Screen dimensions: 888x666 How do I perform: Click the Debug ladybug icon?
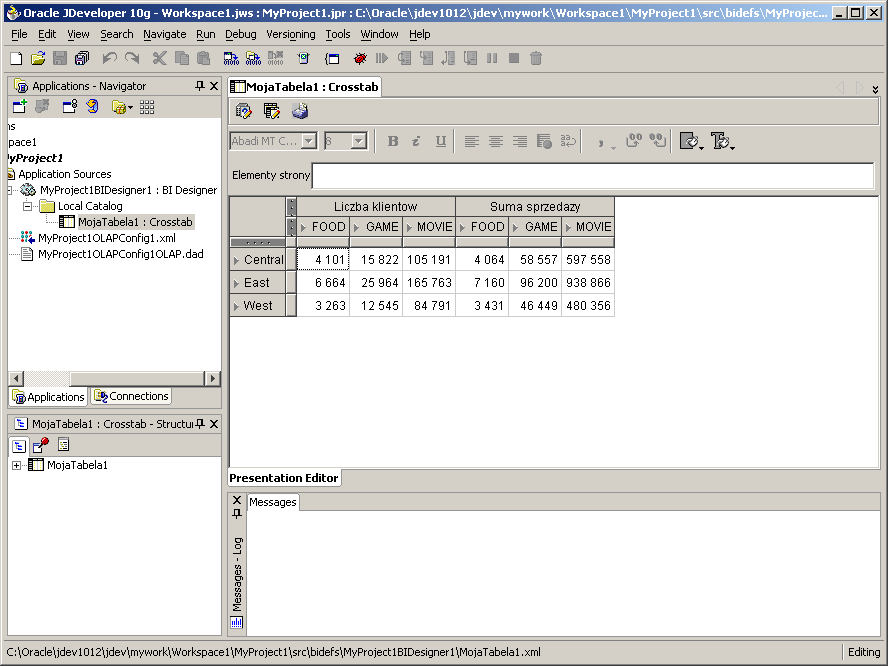point(360,58)
